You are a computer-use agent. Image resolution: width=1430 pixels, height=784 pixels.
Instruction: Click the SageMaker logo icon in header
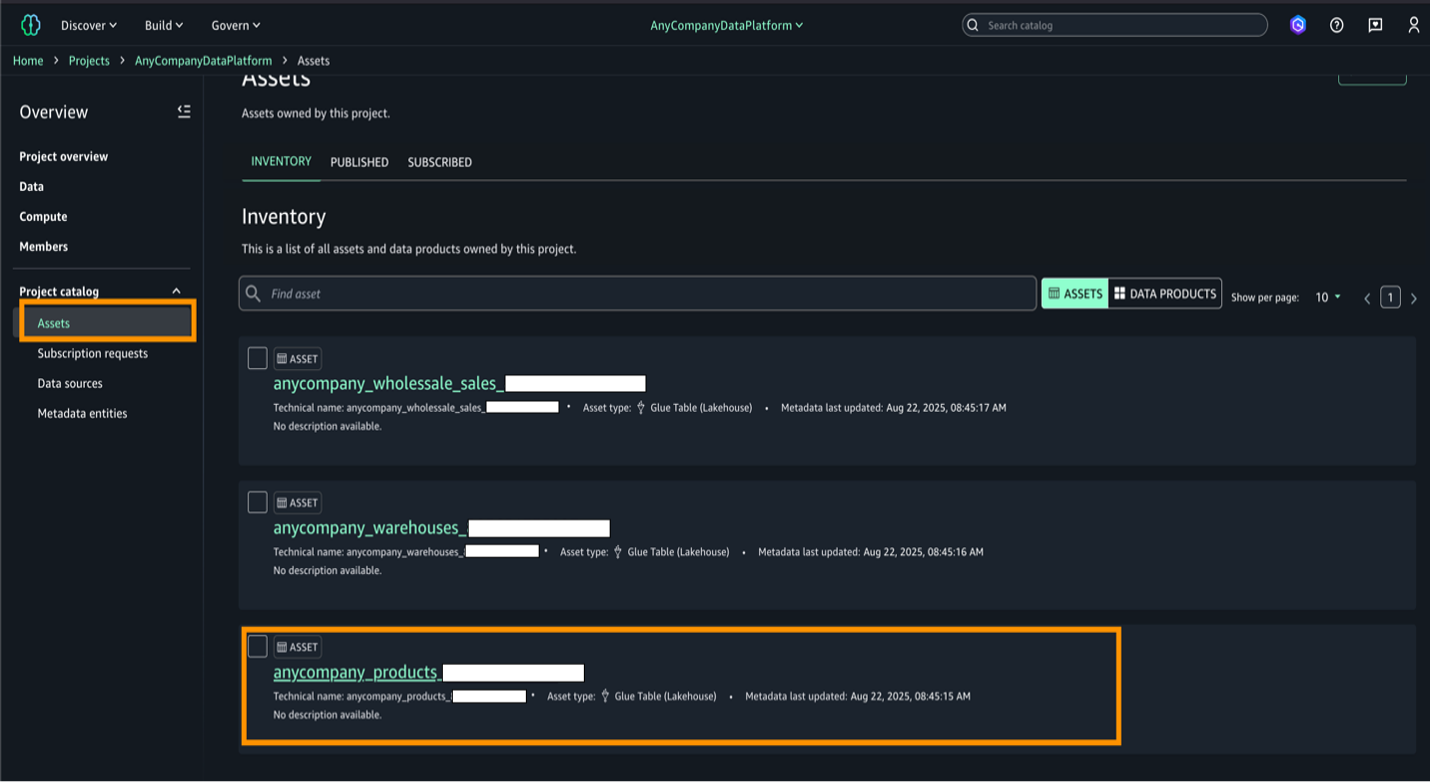[31, 25]
